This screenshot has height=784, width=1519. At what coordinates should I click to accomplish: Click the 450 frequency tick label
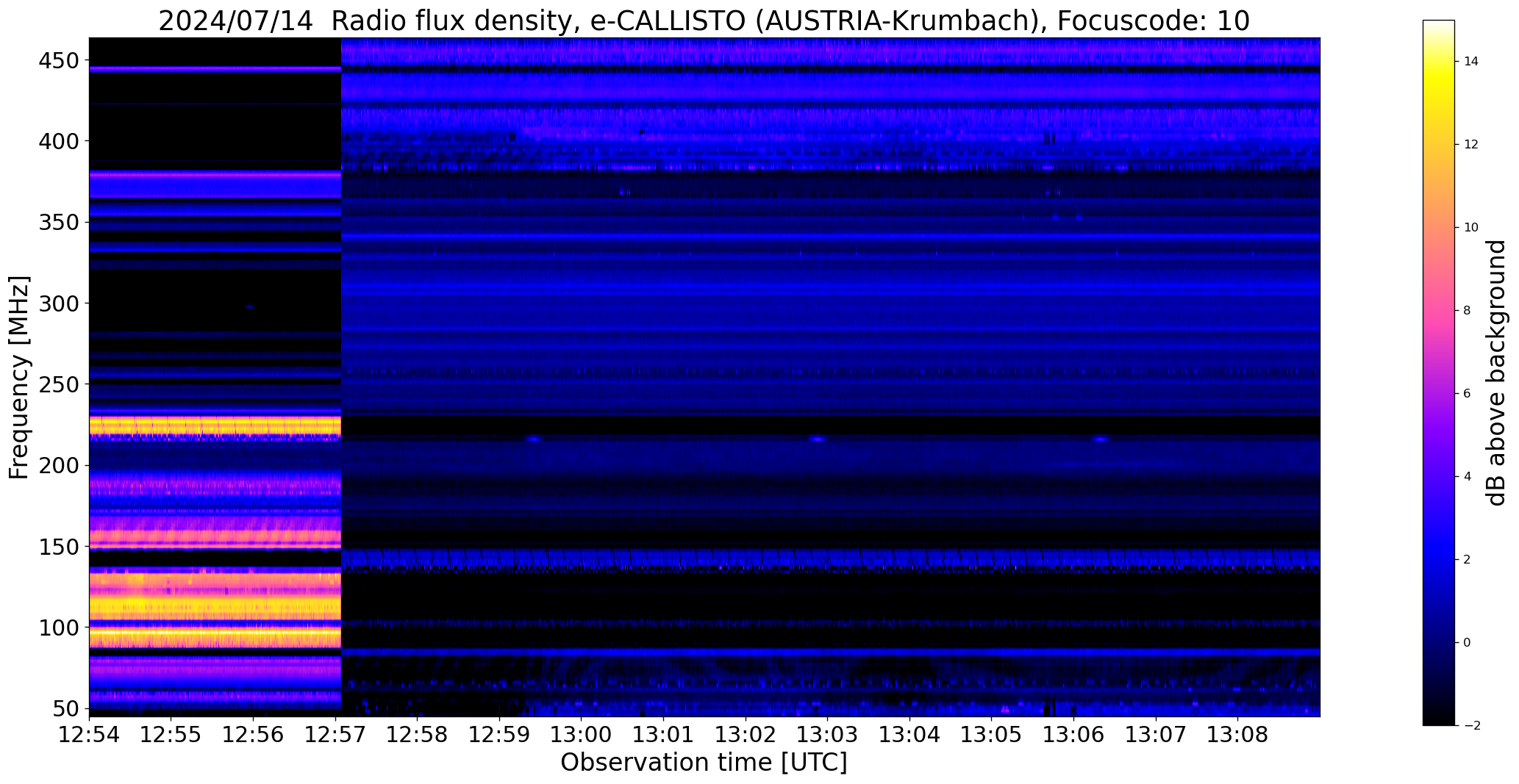click(57, 60)
